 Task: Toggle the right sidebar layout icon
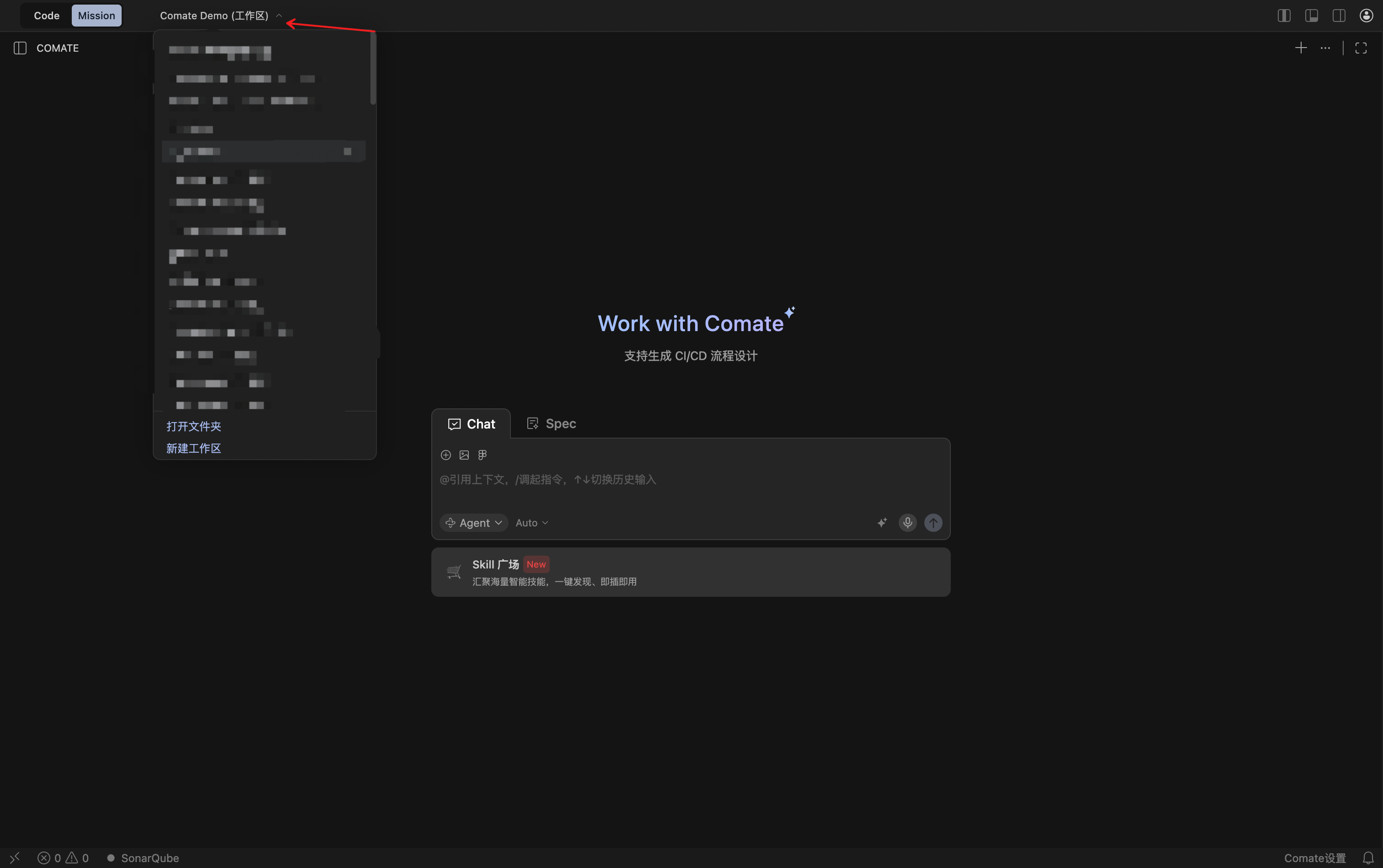coord(1339,16)
